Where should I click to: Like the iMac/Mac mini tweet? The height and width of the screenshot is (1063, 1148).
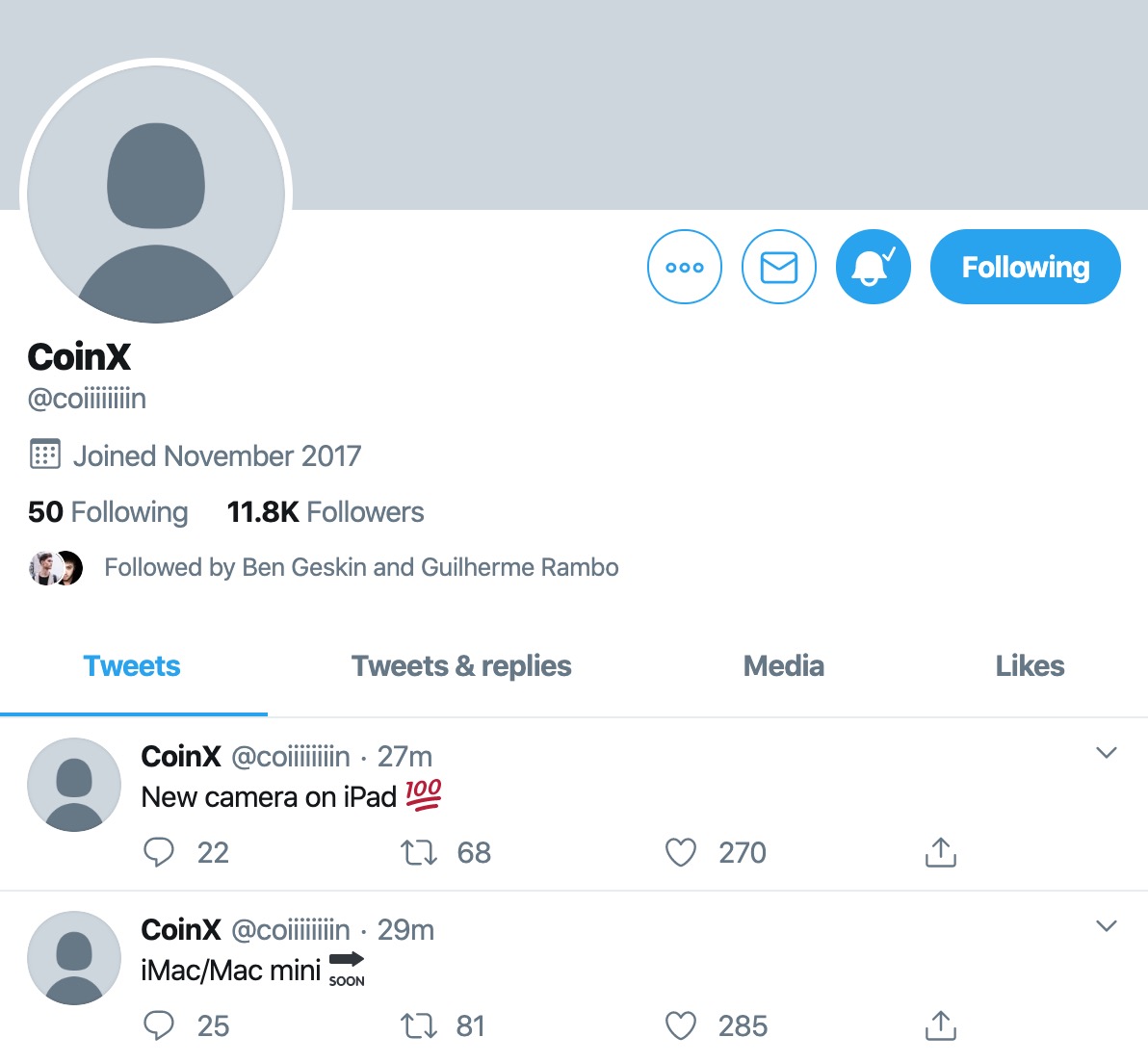coord(681,1025)
